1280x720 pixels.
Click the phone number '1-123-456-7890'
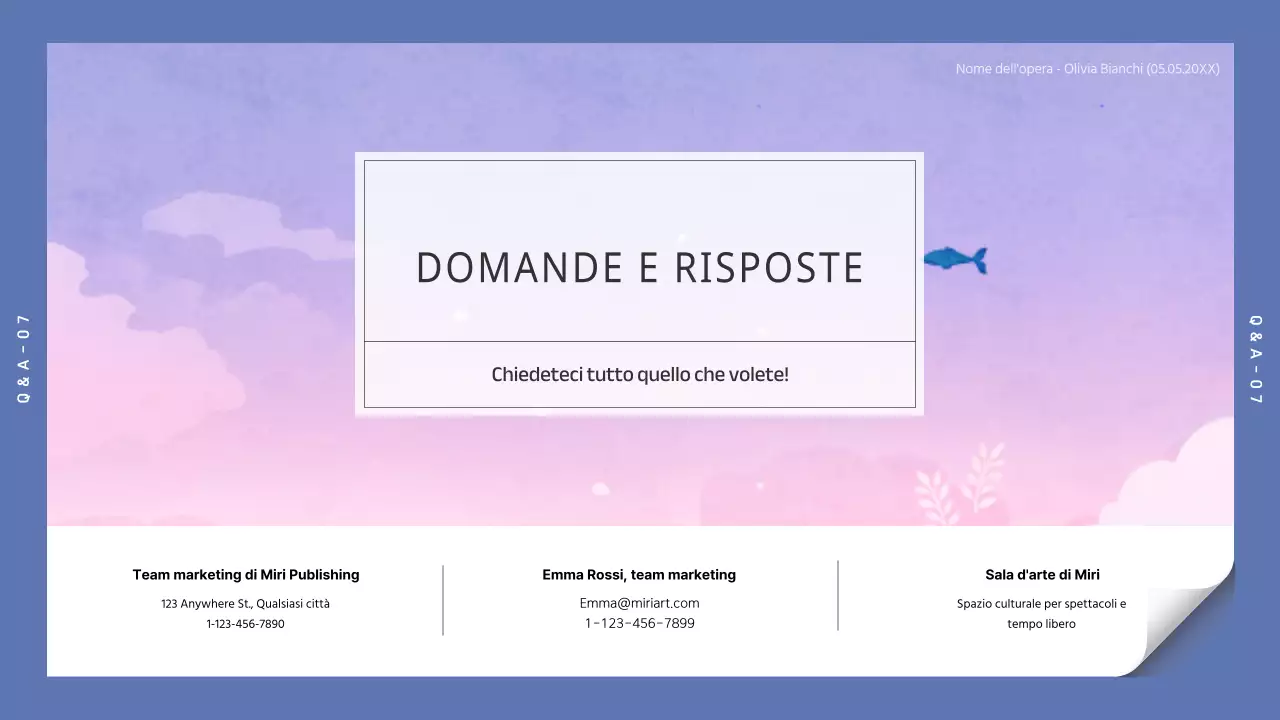point(245,623)
